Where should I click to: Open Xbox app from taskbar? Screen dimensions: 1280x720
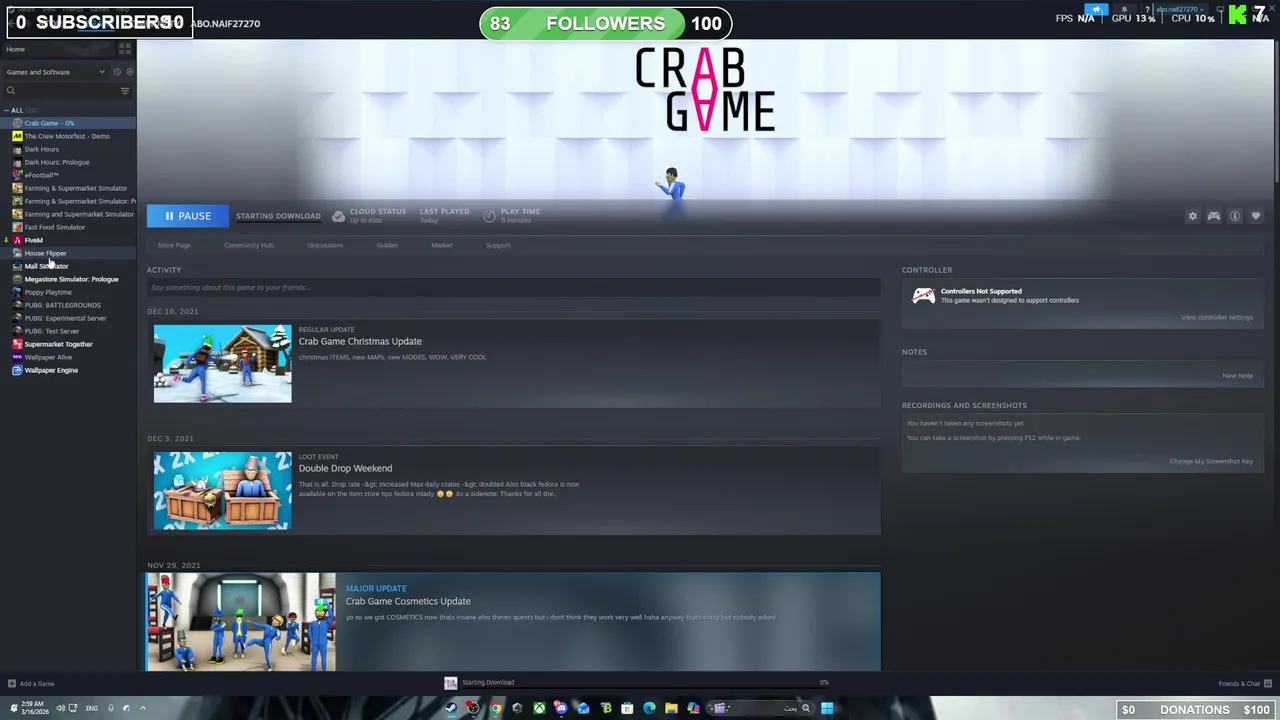(539, 708)
